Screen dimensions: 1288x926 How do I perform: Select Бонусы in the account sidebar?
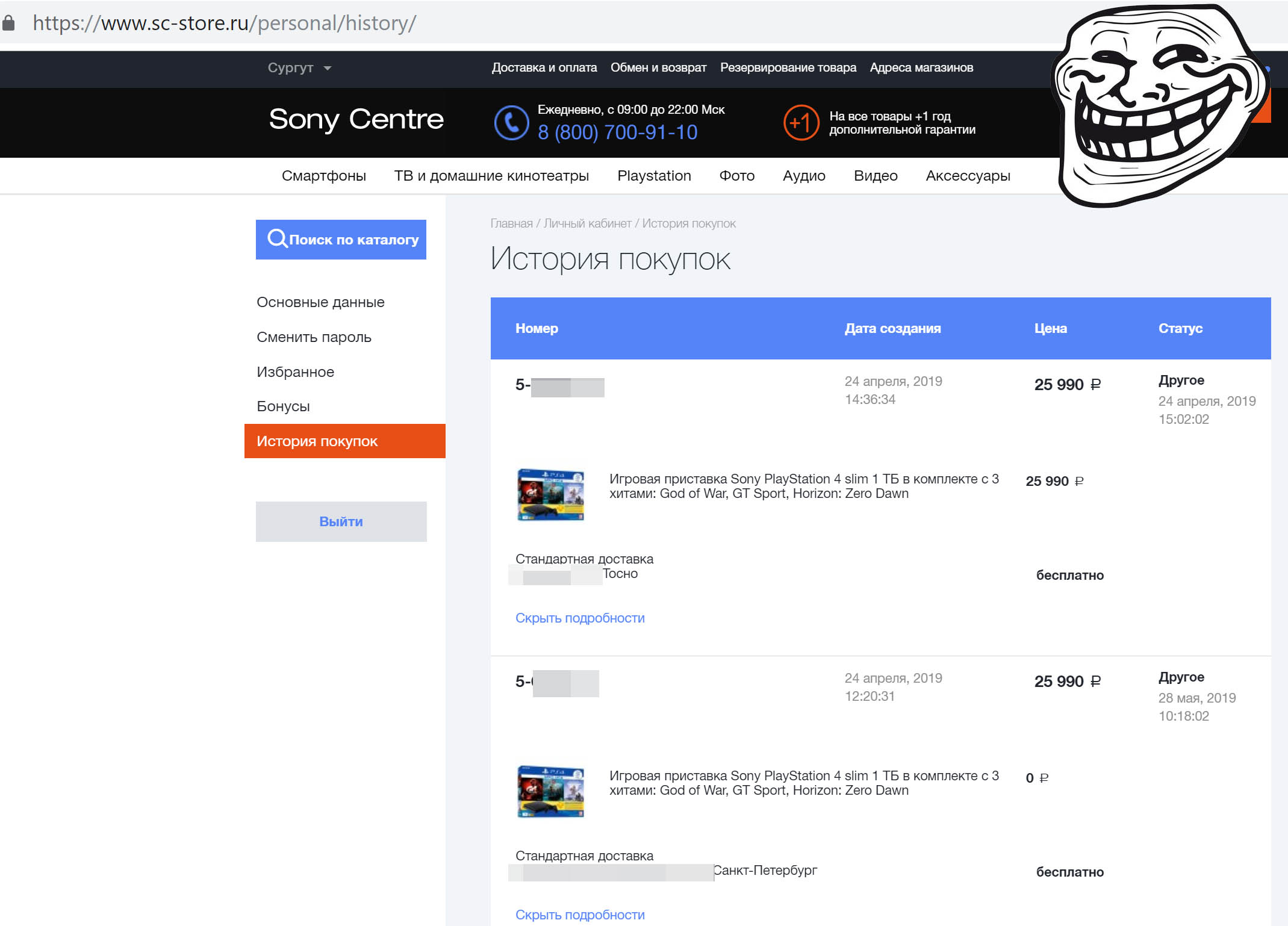click(x=283, y=406)
